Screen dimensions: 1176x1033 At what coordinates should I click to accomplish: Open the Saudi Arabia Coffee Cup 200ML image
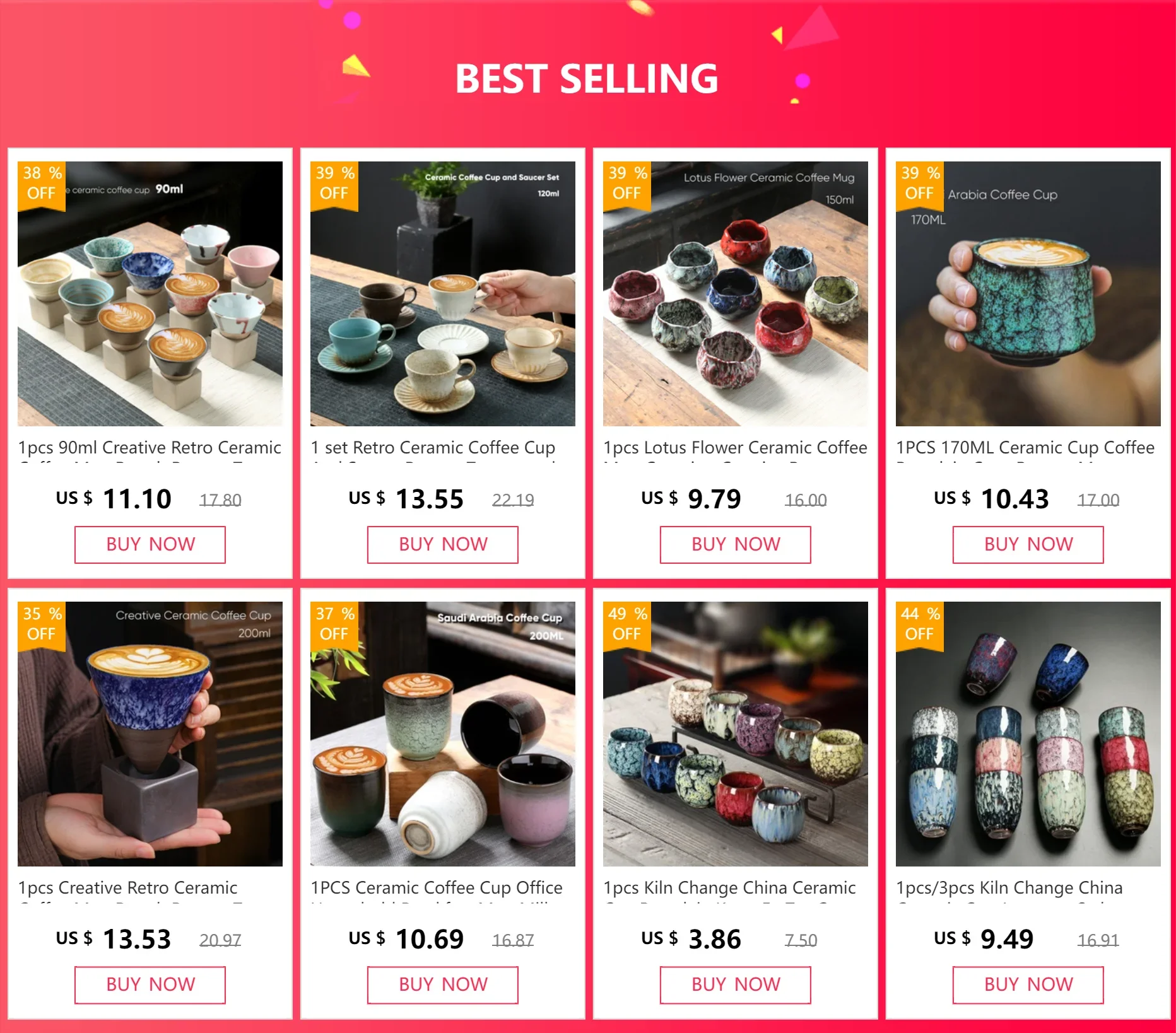[443, 734]
